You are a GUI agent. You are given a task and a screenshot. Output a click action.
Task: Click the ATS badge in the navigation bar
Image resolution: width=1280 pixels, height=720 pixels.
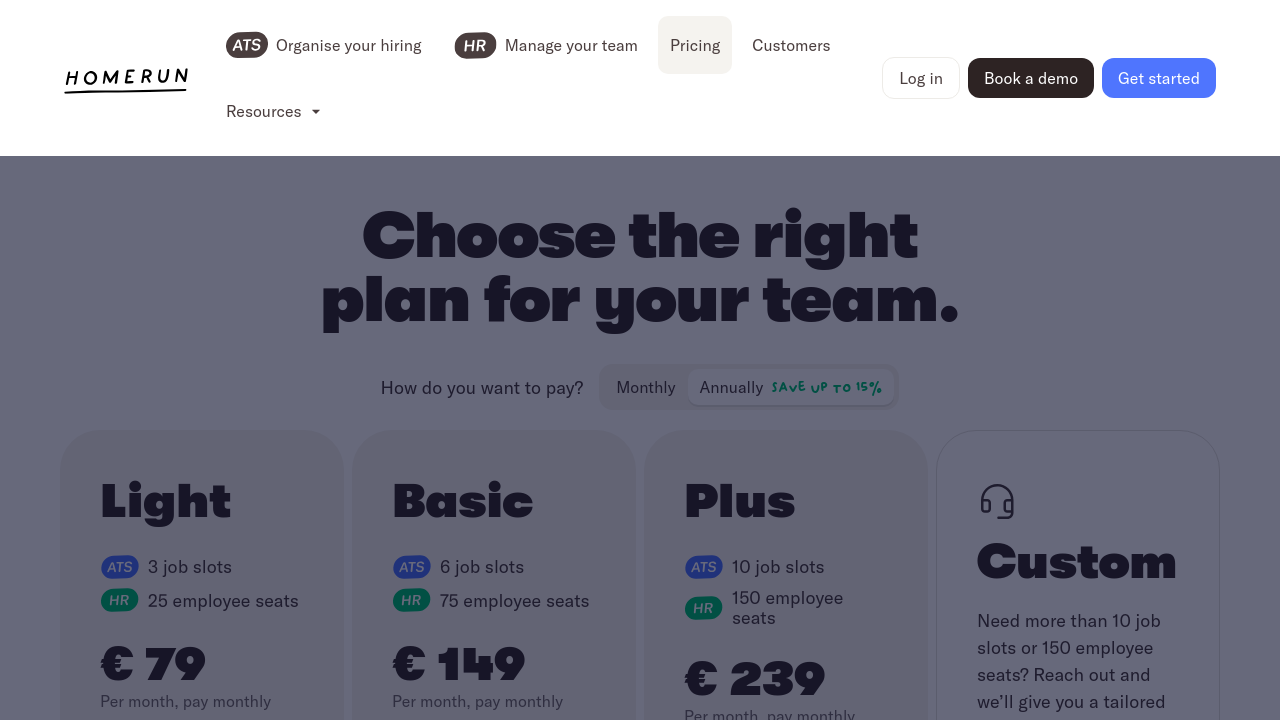click(x=246, y=45)
